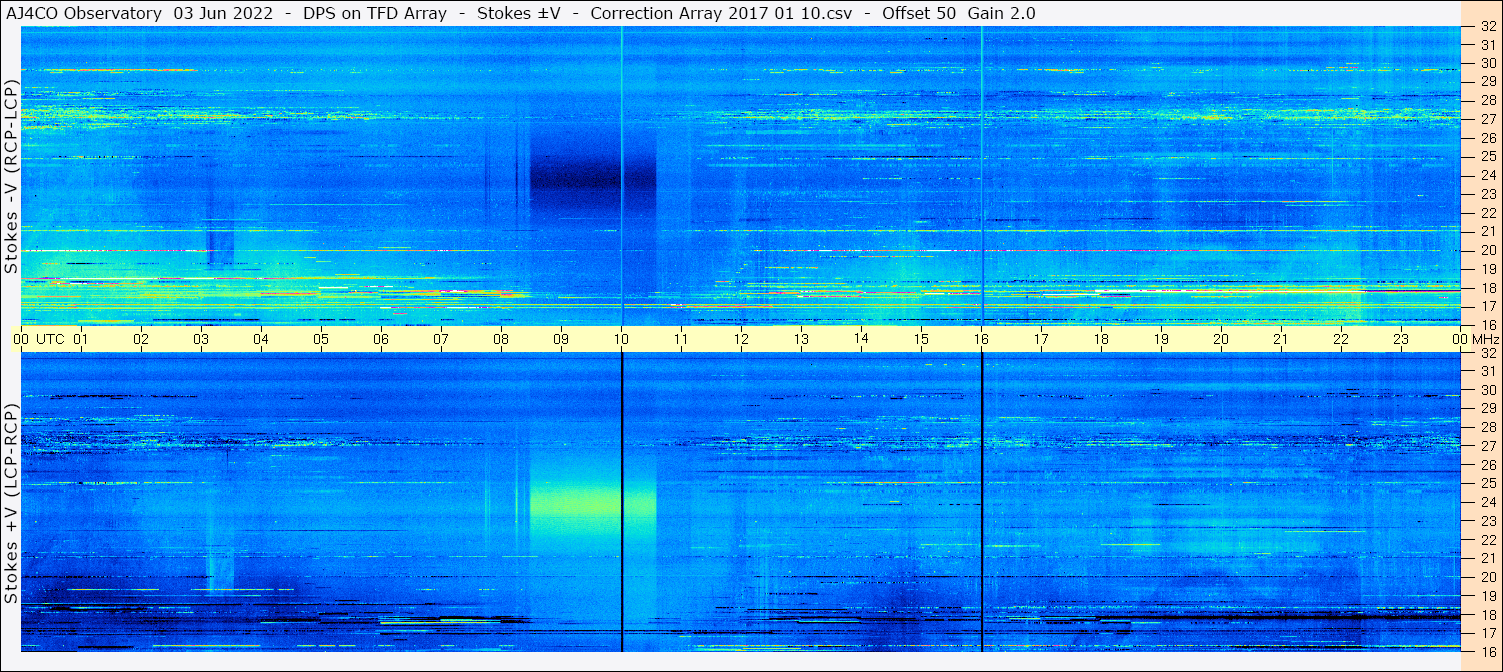Click the 20 hour tick label
The height and width of the screenshot is (672, 1503).
click(1221, 339)
